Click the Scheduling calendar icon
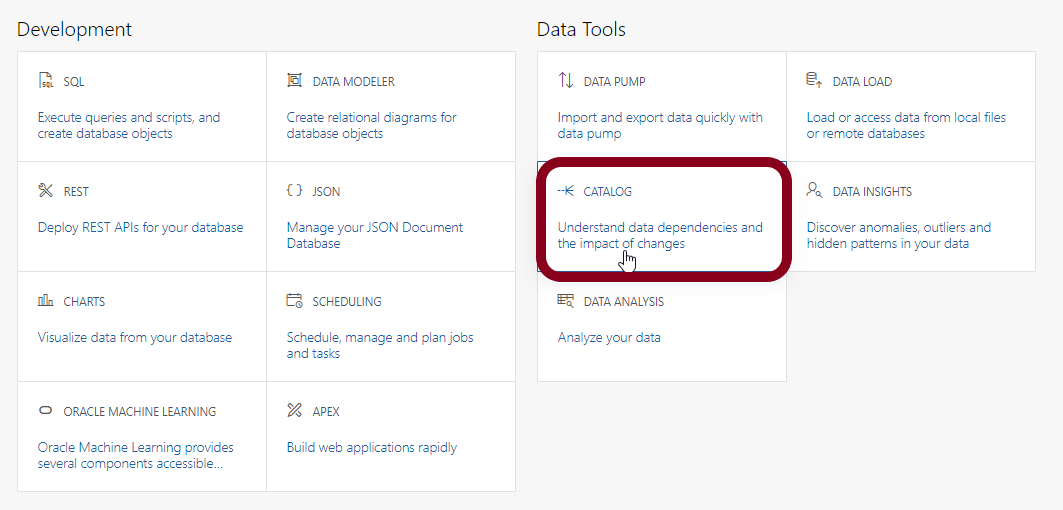 [x=294, y=300]
